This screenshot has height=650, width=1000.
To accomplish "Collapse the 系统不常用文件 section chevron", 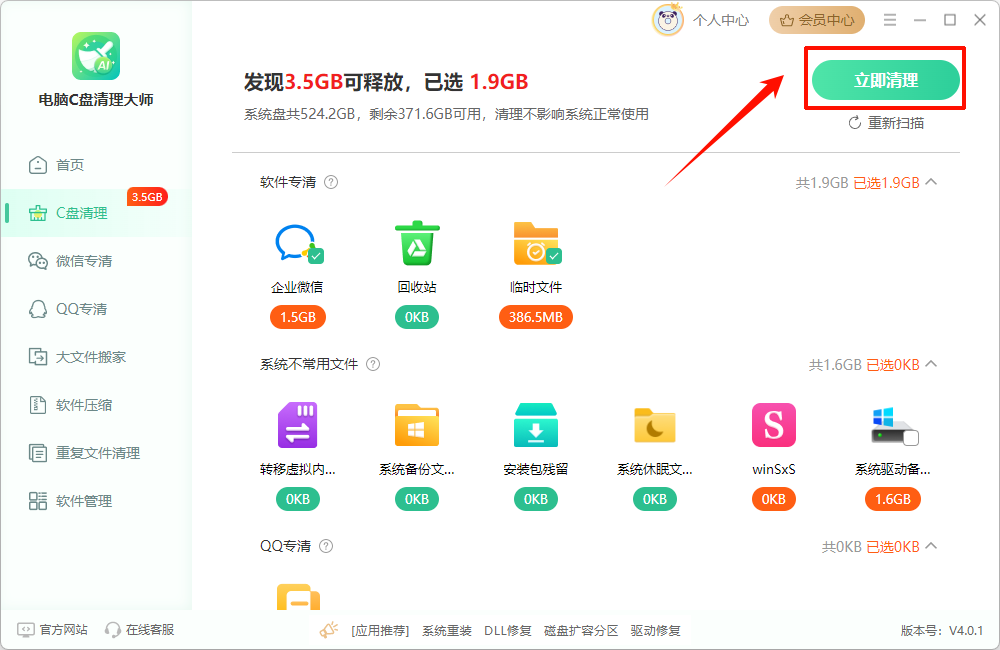I will pyautogui.click(x=930, y=364).
